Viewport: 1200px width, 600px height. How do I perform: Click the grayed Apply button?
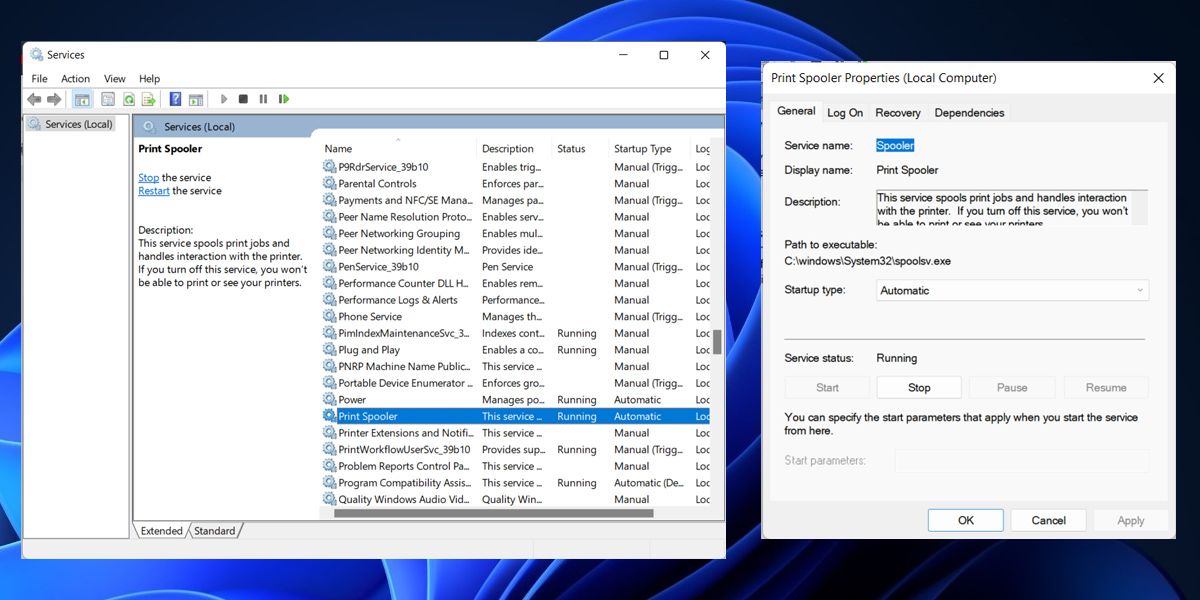[1130, 520]
